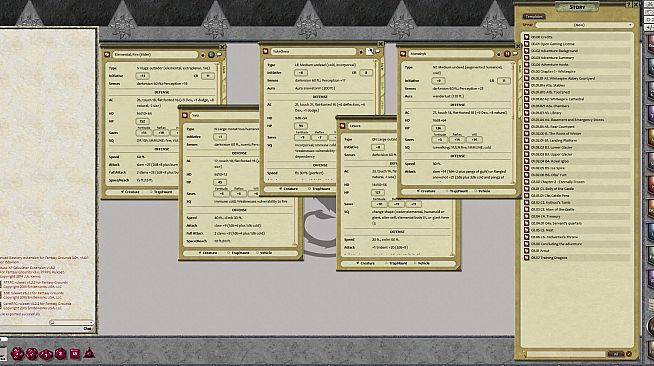The height and width of the screenshot is (366, 654).
Task: Click the help question-mark icon on Story window
Action: (x=629, y=4)
